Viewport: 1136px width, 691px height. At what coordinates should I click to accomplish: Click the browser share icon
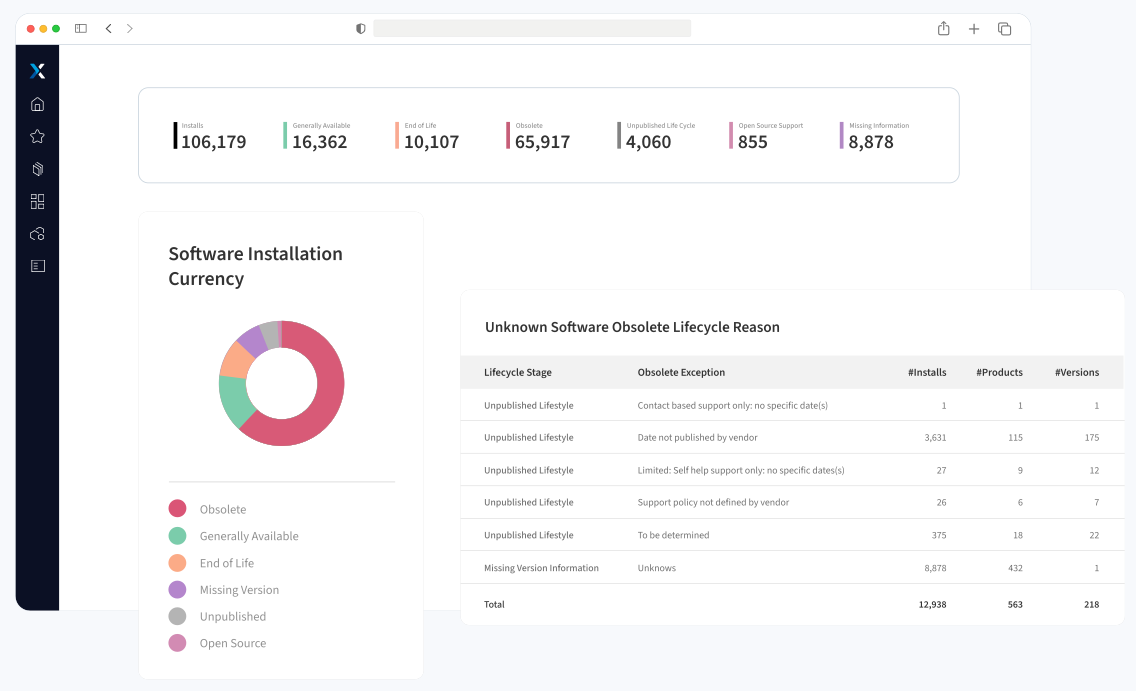[943, 28]
